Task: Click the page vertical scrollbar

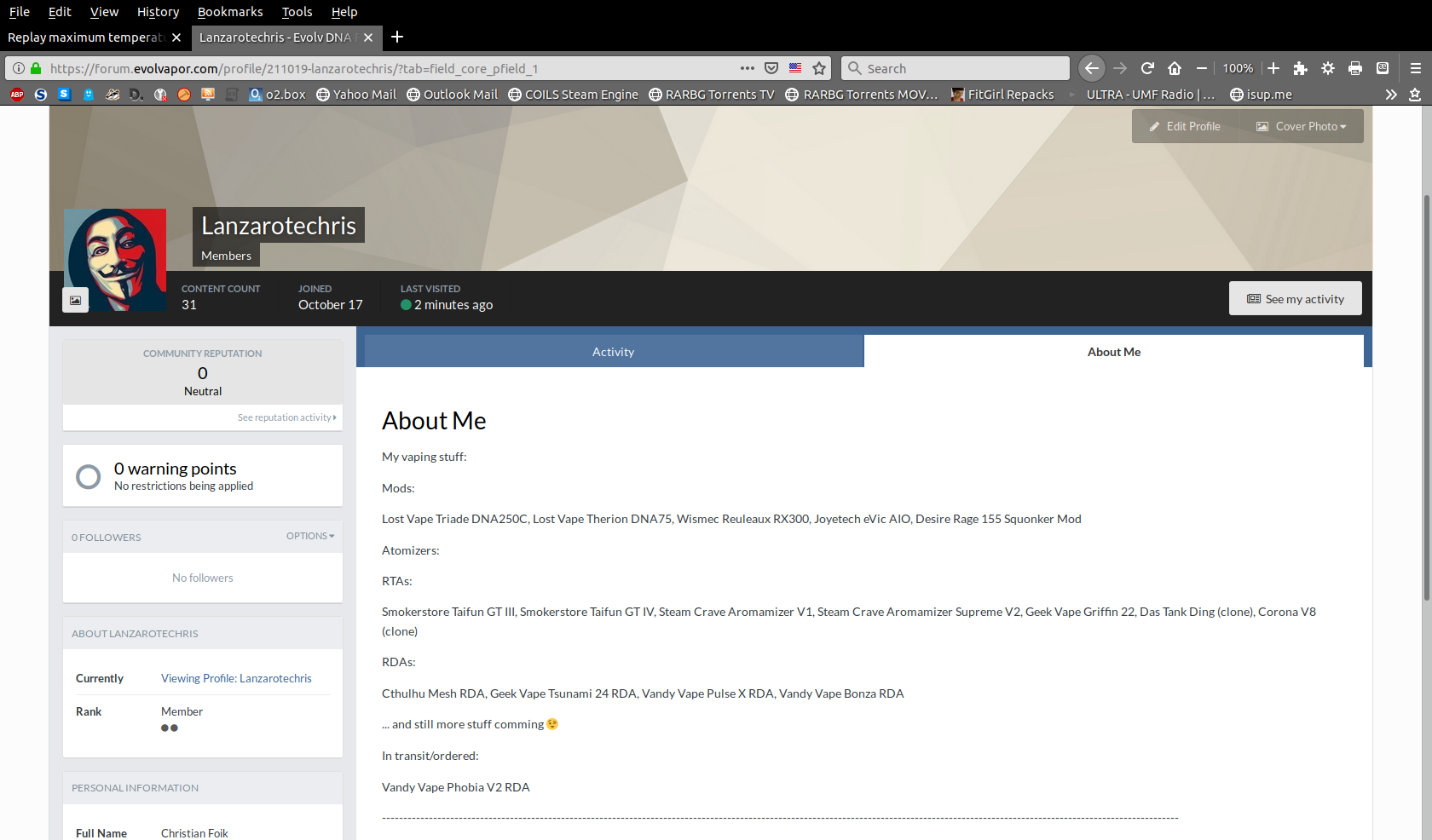Action: [1426, 392]
